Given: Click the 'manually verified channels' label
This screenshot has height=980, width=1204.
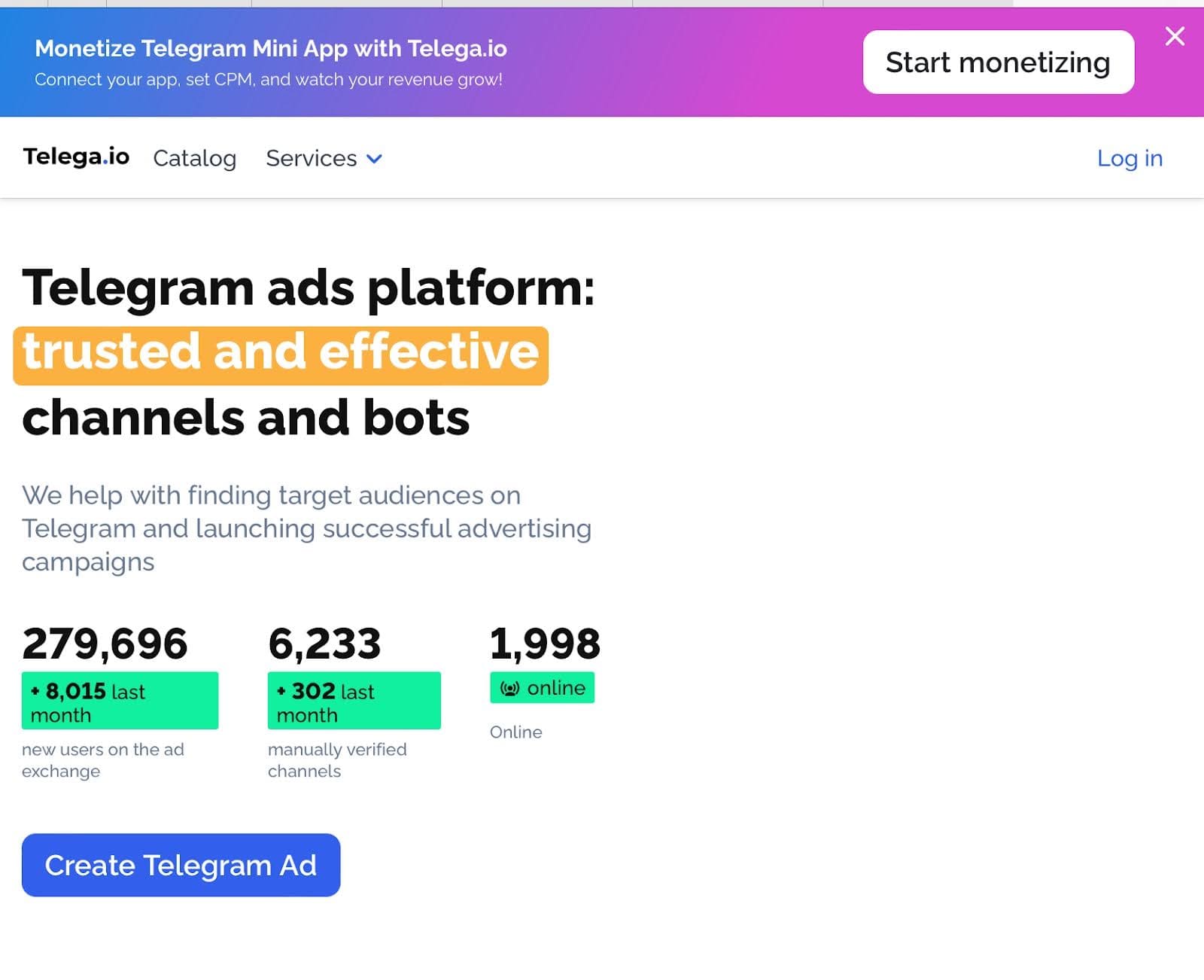Looking at the screenshot, I should pos(337,760).
